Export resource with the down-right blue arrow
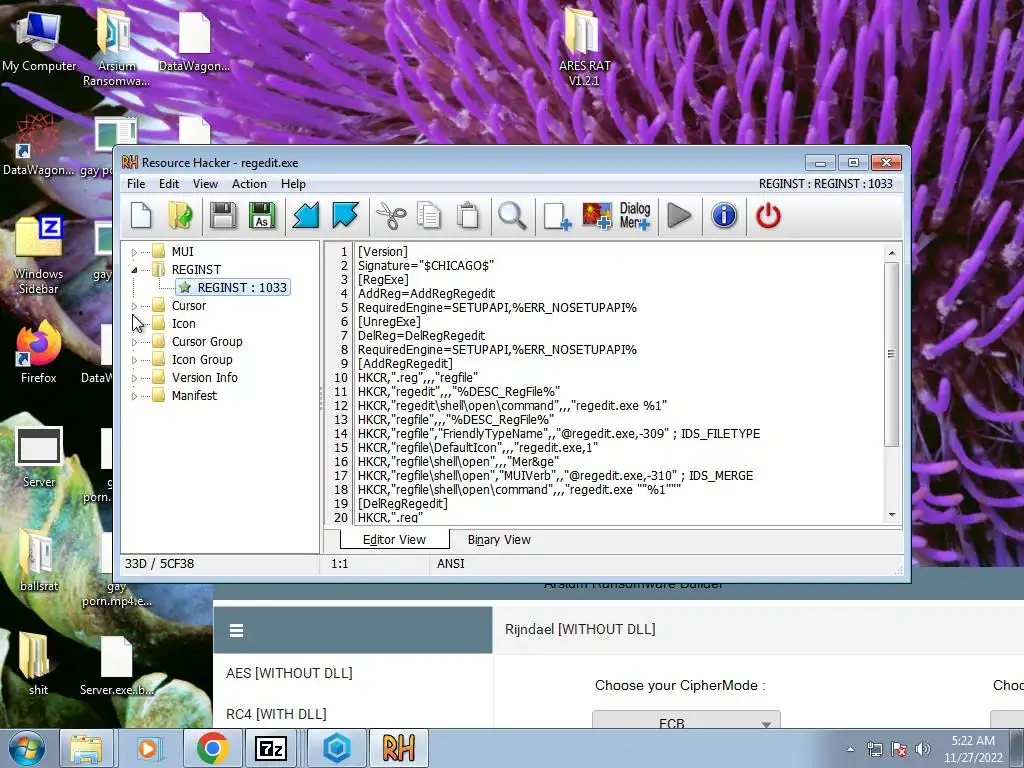Image resolution: width=1024 pixels, height=768 pixels. coord(345,216)
